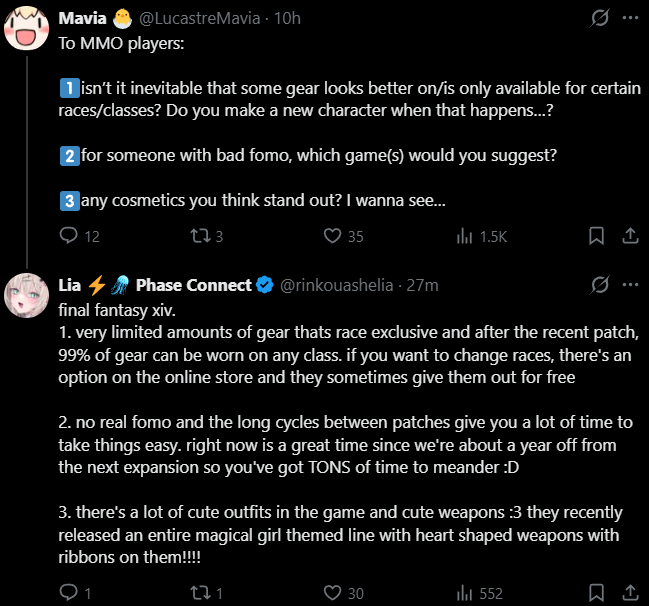
Task: Share Lia's reply tweet
Action: (630, 593)
